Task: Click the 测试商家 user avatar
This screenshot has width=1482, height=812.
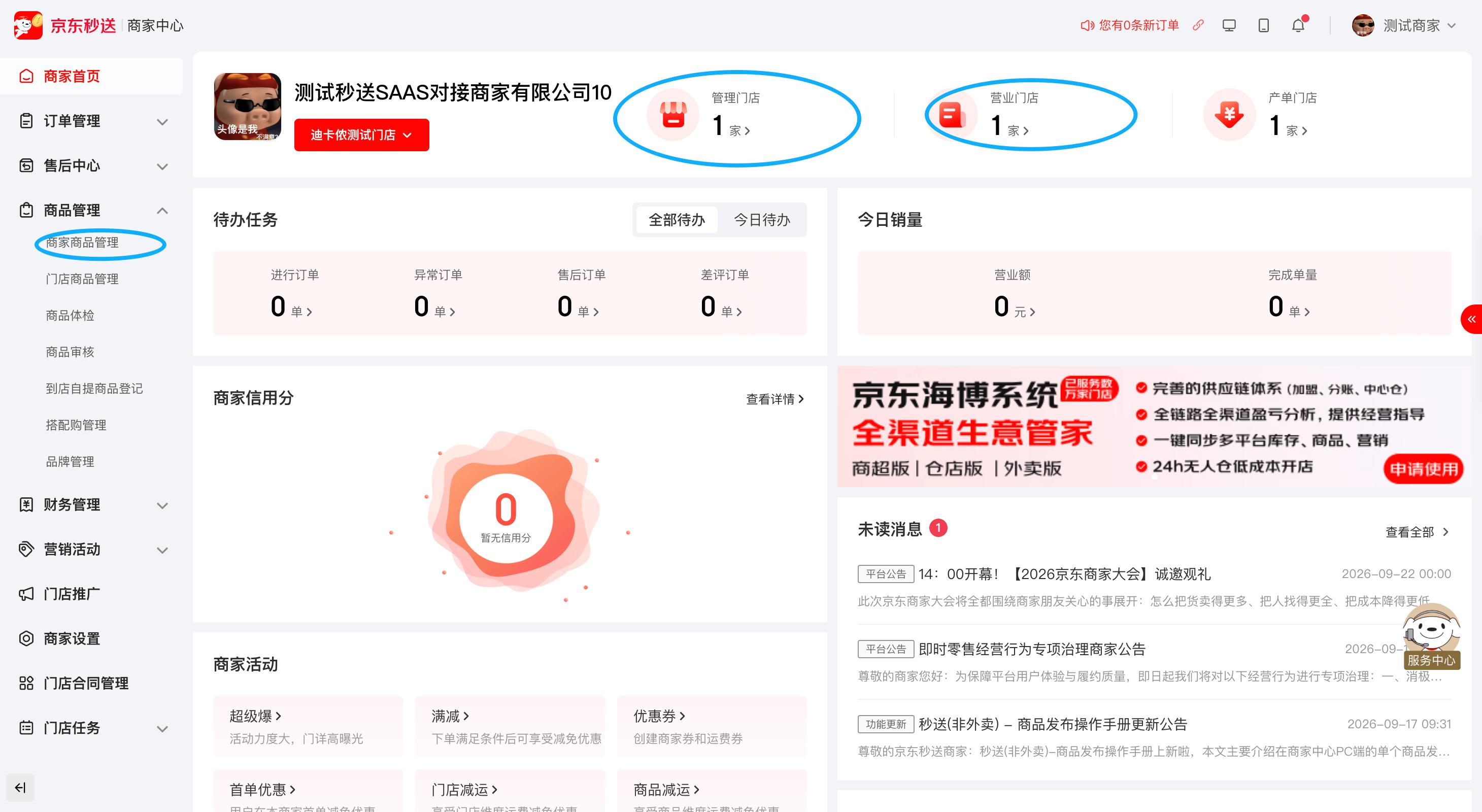Action: click(x=1363, y=25)
